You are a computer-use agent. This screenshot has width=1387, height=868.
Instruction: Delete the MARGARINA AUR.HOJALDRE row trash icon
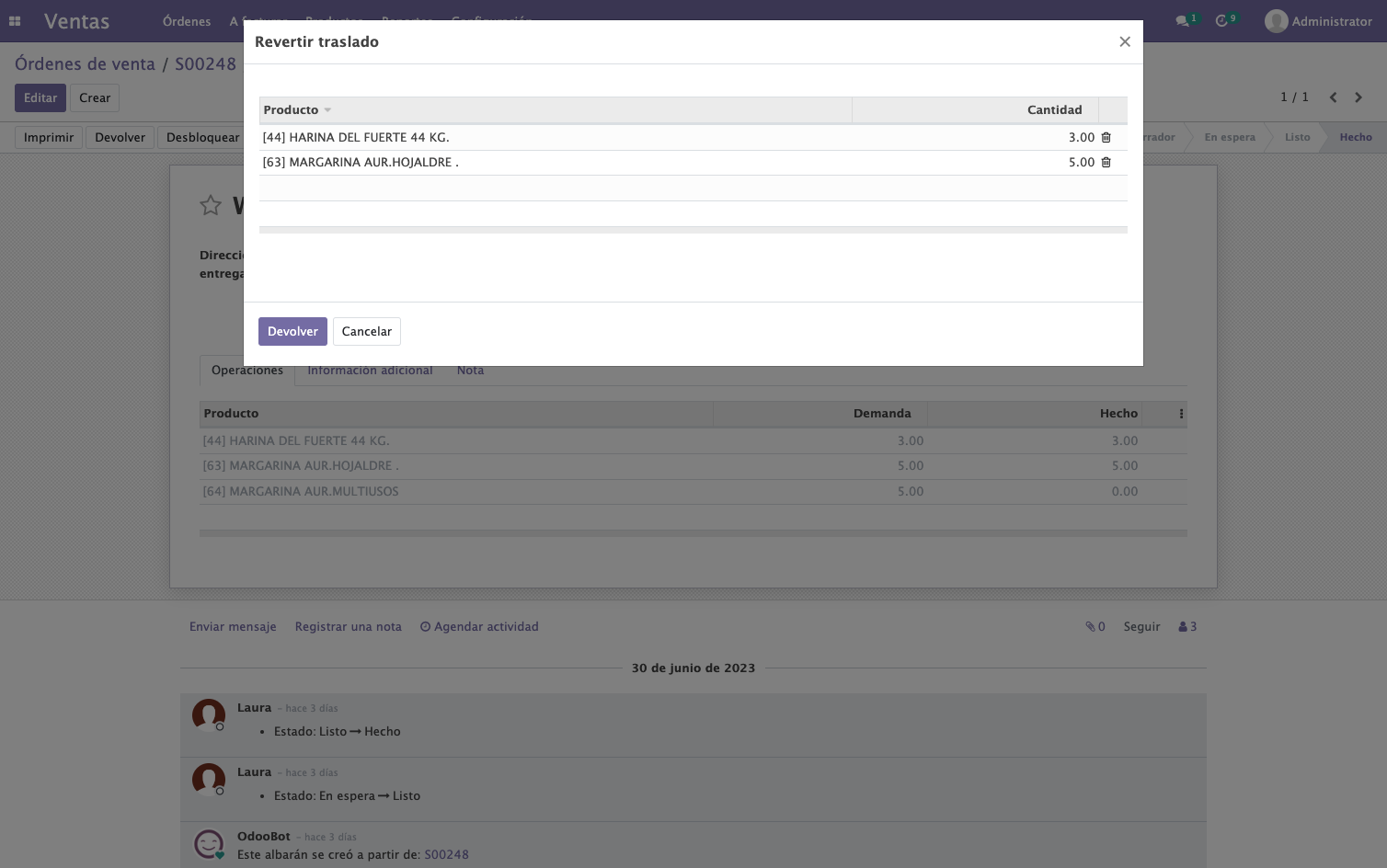(1106, 162)
